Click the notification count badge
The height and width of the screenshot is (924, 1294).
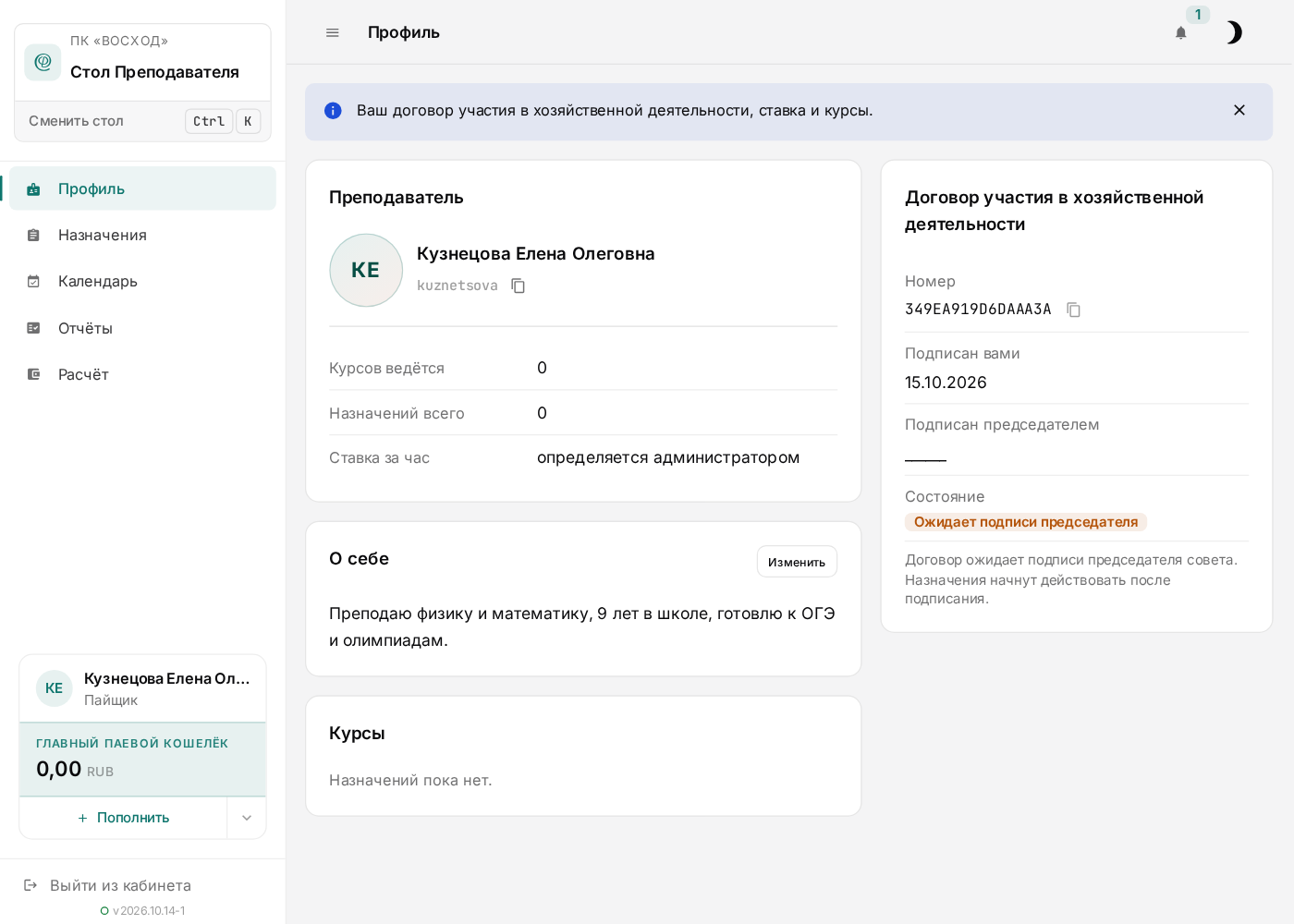tap(1198, 15)
